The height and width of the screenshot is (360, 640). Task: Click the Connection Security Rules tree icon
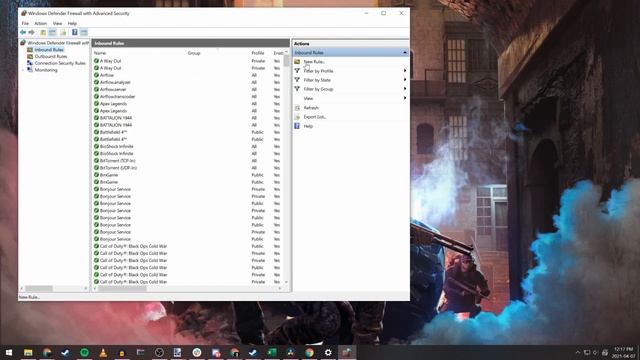tap(30, 63)
